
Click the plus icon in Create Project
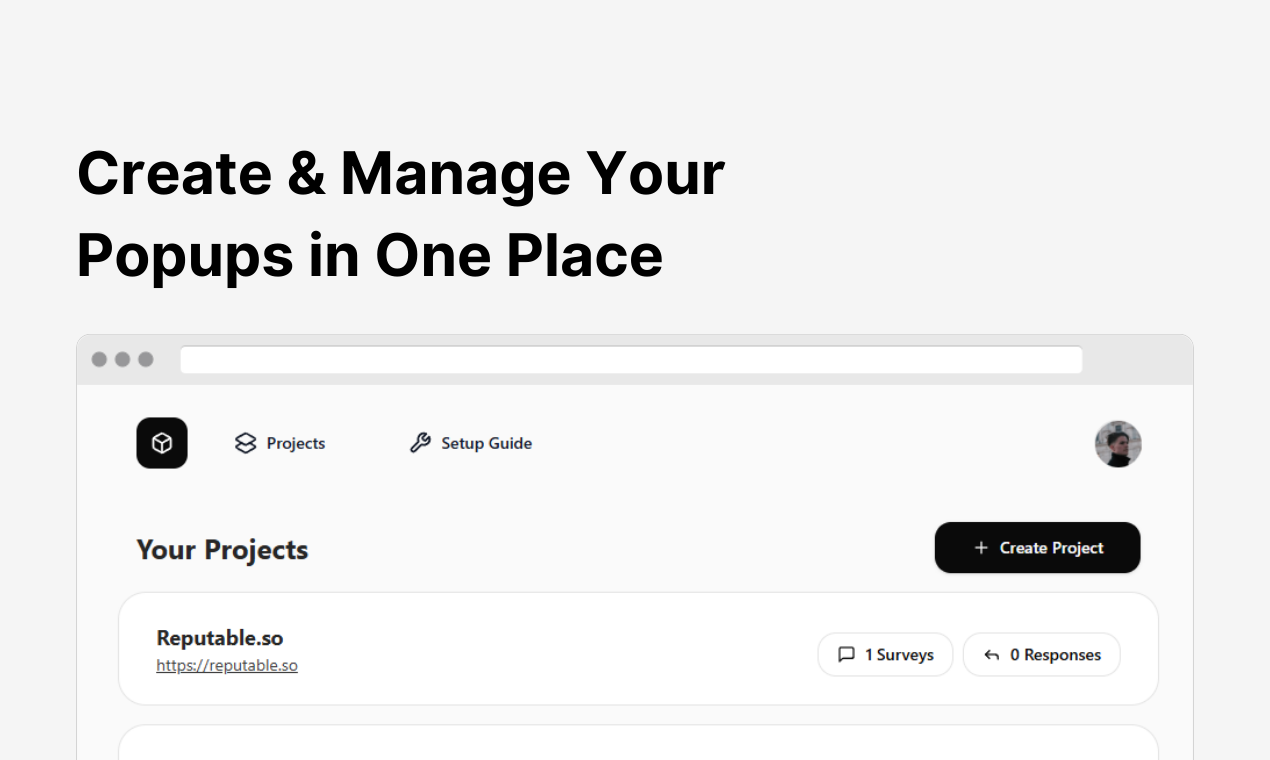click(x=980, y=548)
